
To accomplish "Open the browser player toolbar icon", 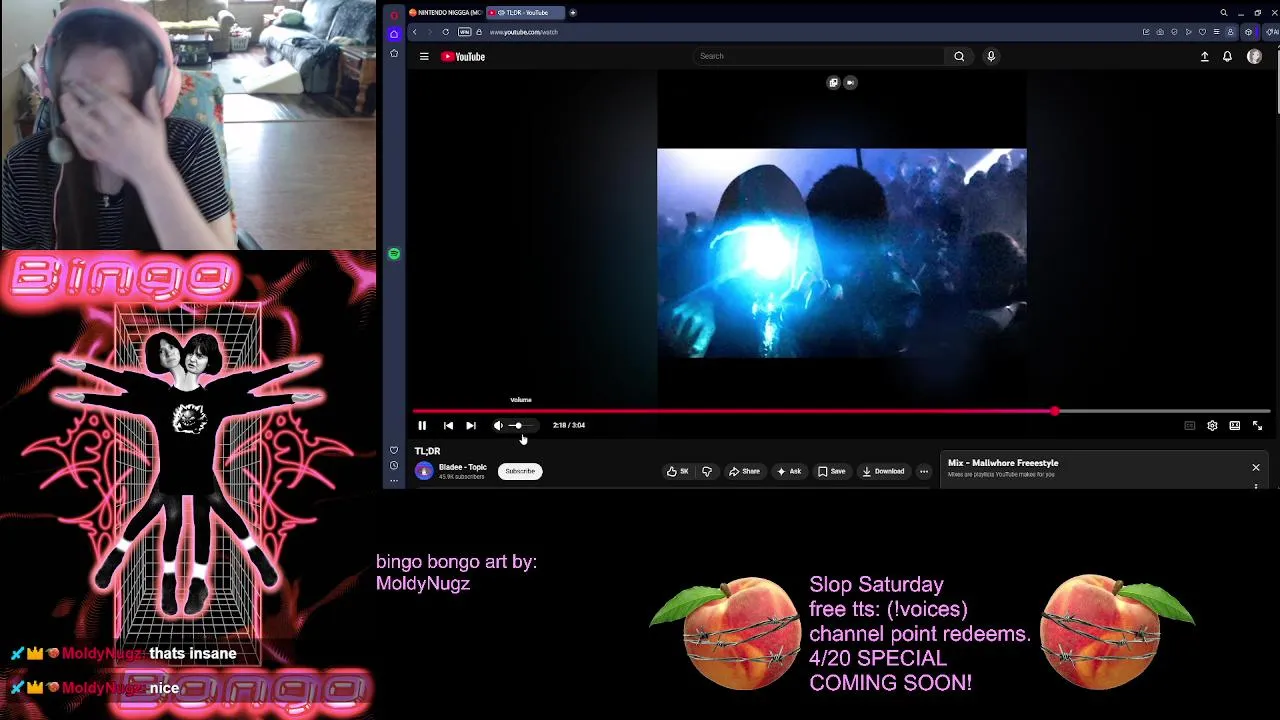I will tap(1188, 32).
